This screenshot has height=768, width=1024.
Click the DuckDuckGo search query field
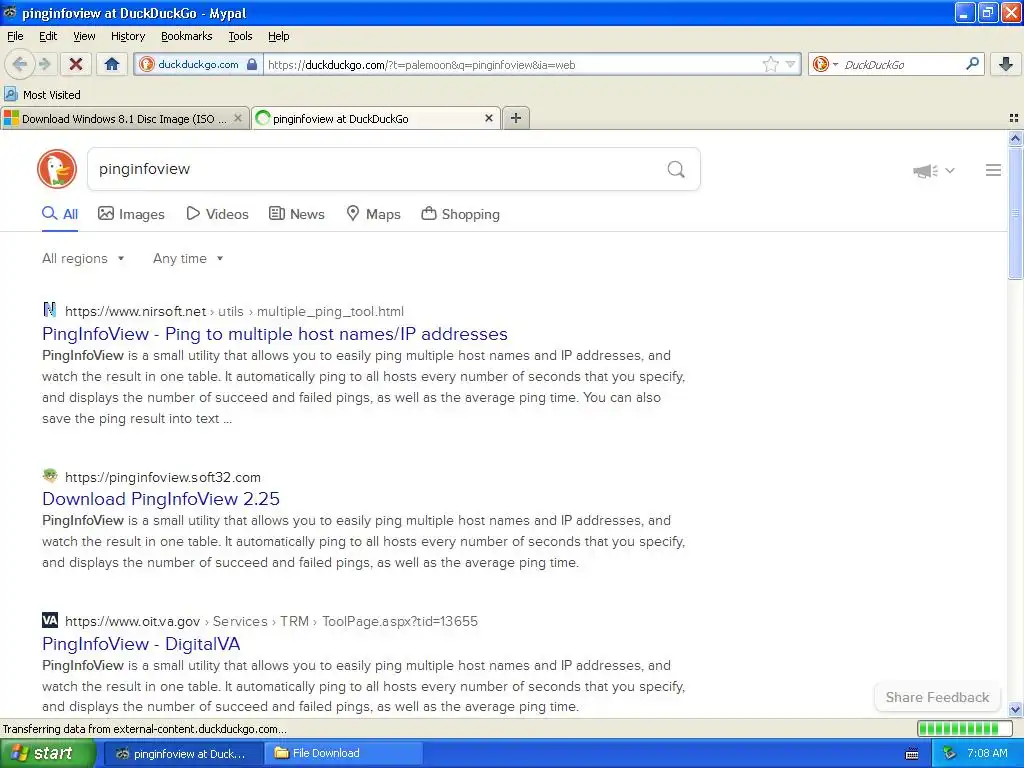pyautogui.click(x=376, y=169)
